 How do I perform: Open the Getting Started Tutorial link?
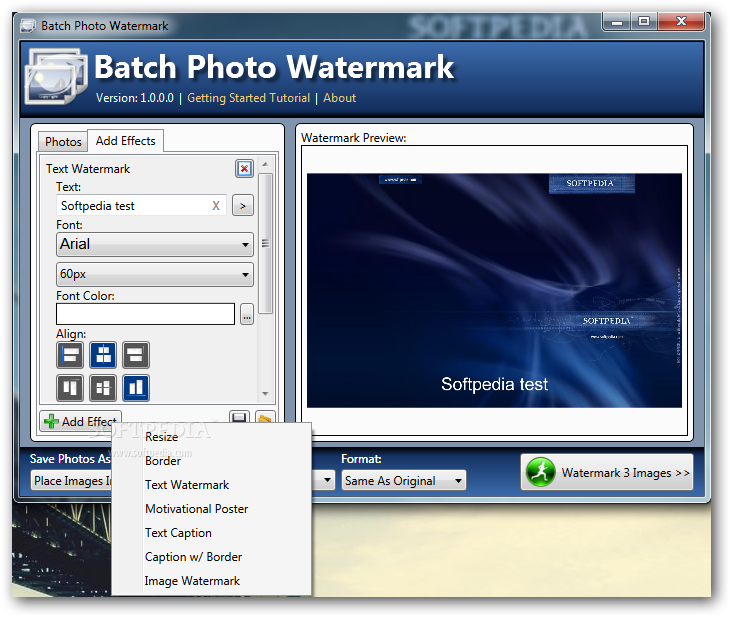pyautogui.click(x=248, y=98)
